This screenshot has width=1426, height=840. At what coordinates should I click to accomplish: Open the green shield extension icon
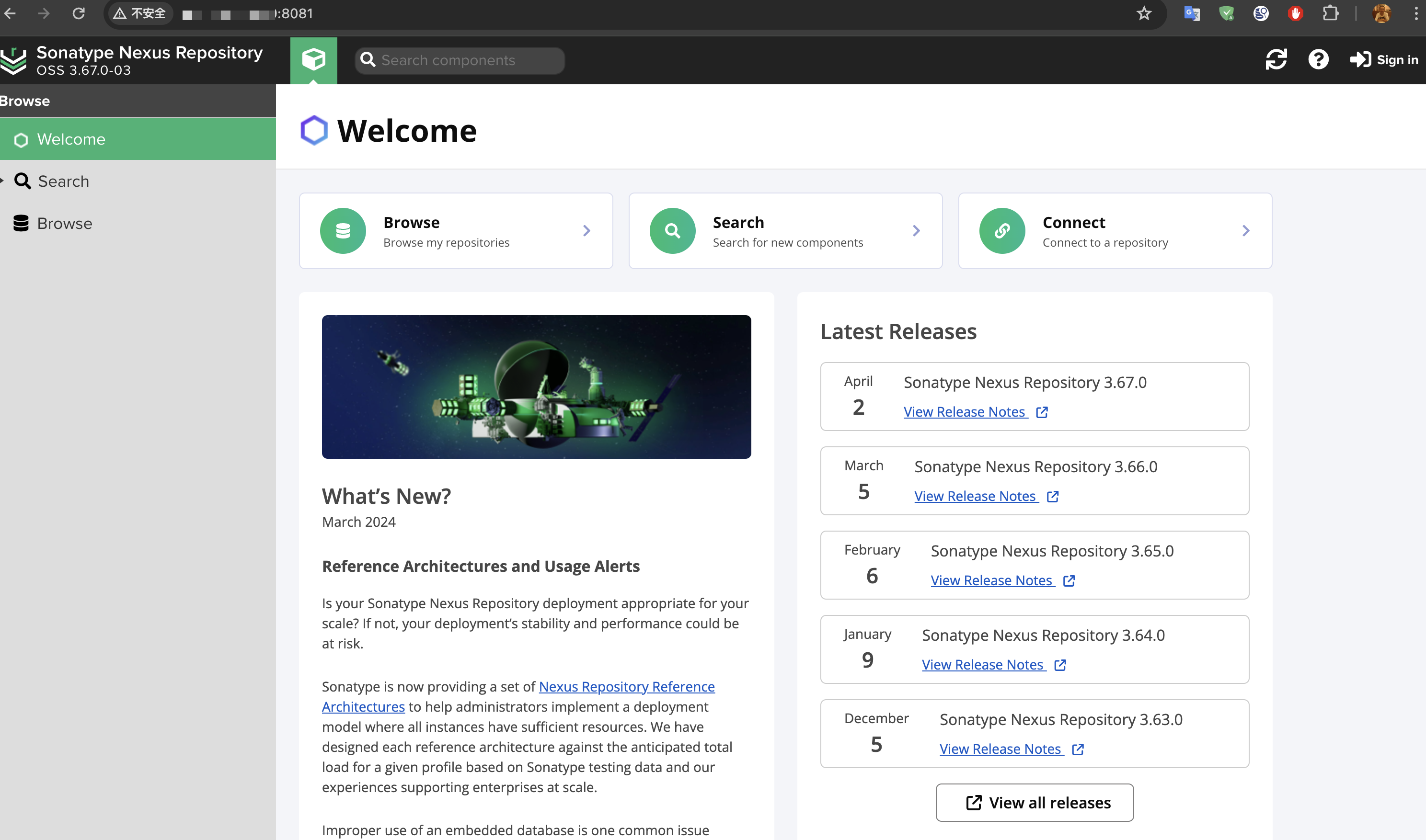1226,13
